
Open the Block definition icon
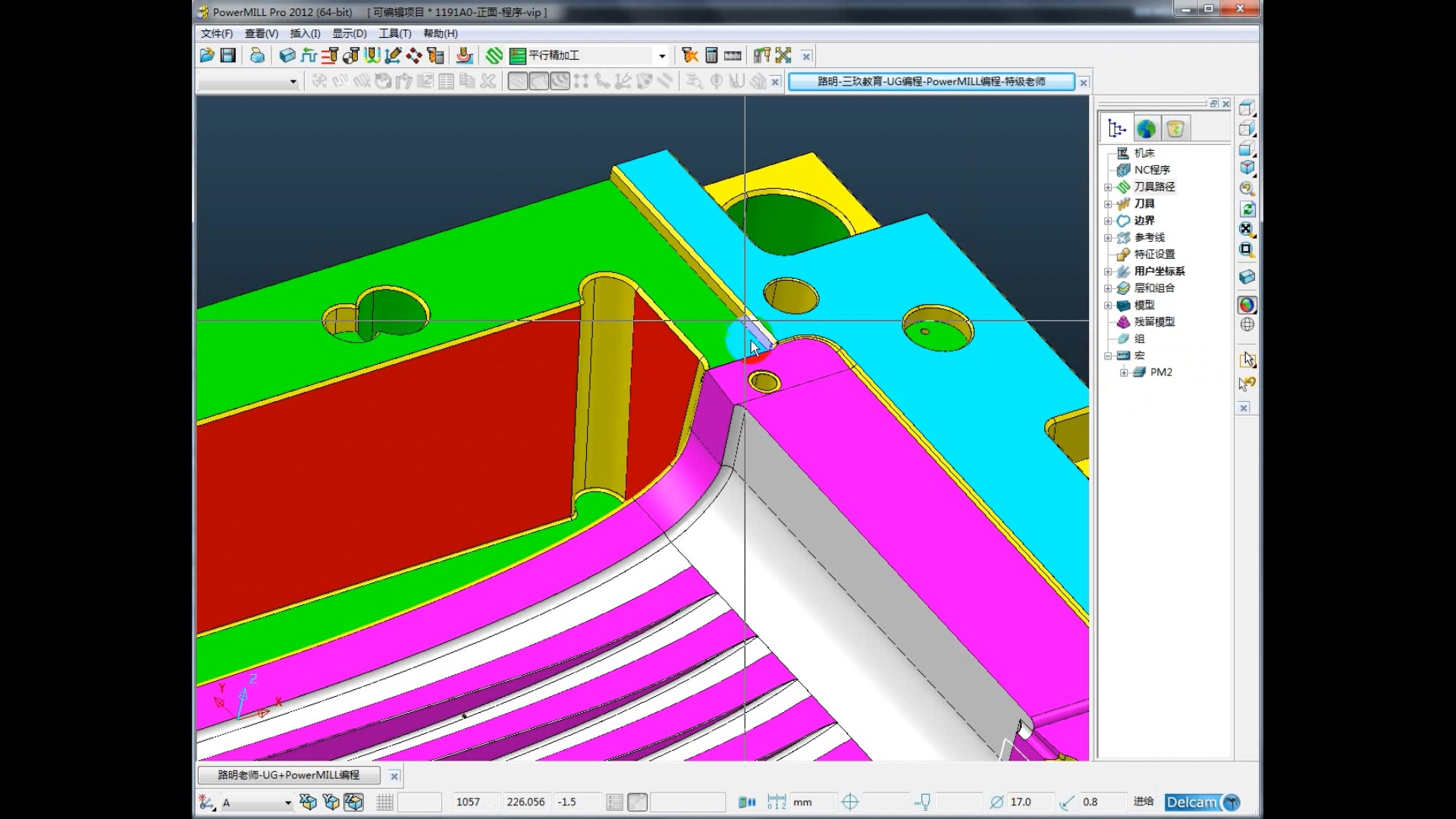(287, 55)
